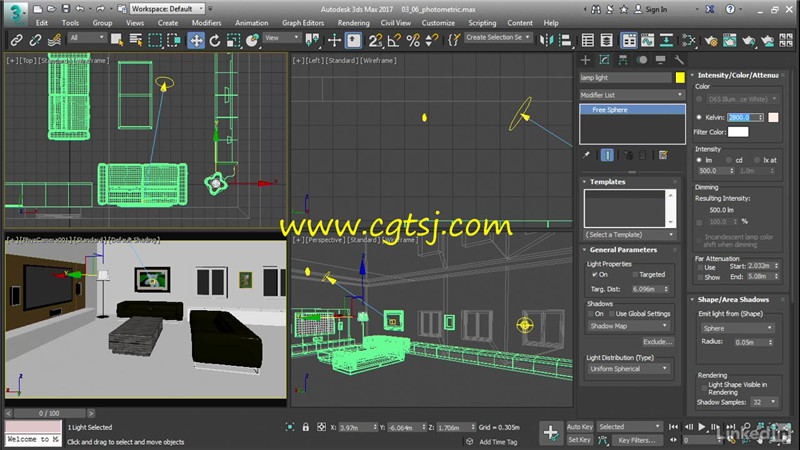Activate the Select Object tool
This screenshot has width=800, height=450.
coord(117,40)
